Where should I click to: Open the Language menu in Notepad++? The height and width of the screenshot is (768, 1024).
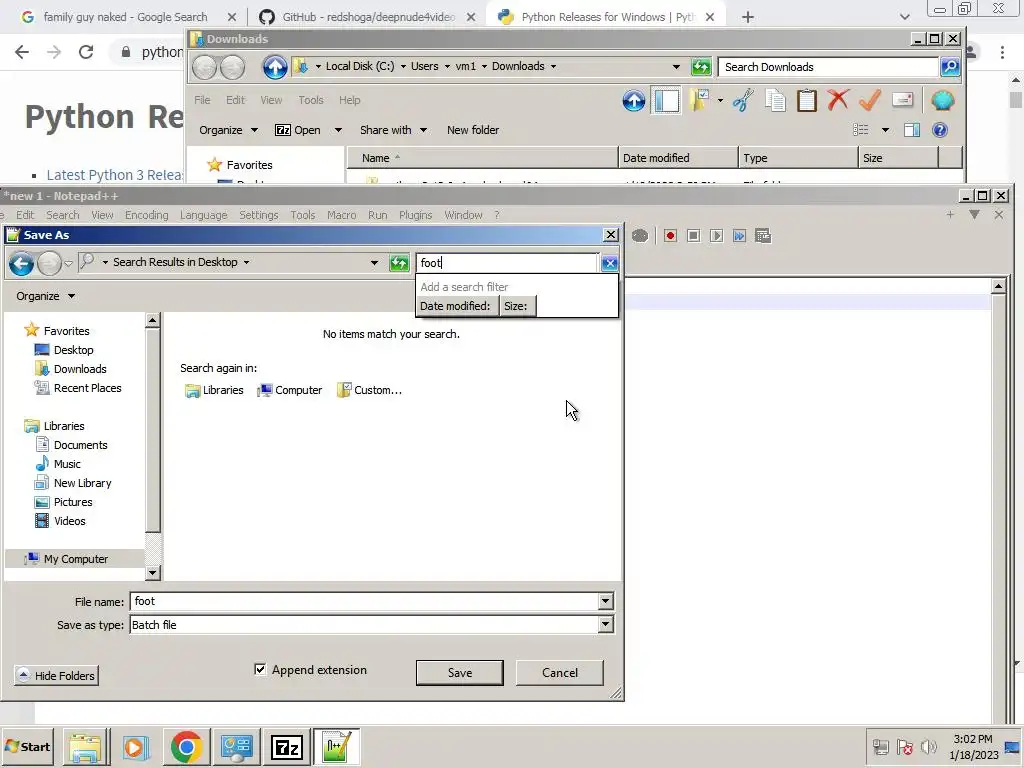coord(204,215)
